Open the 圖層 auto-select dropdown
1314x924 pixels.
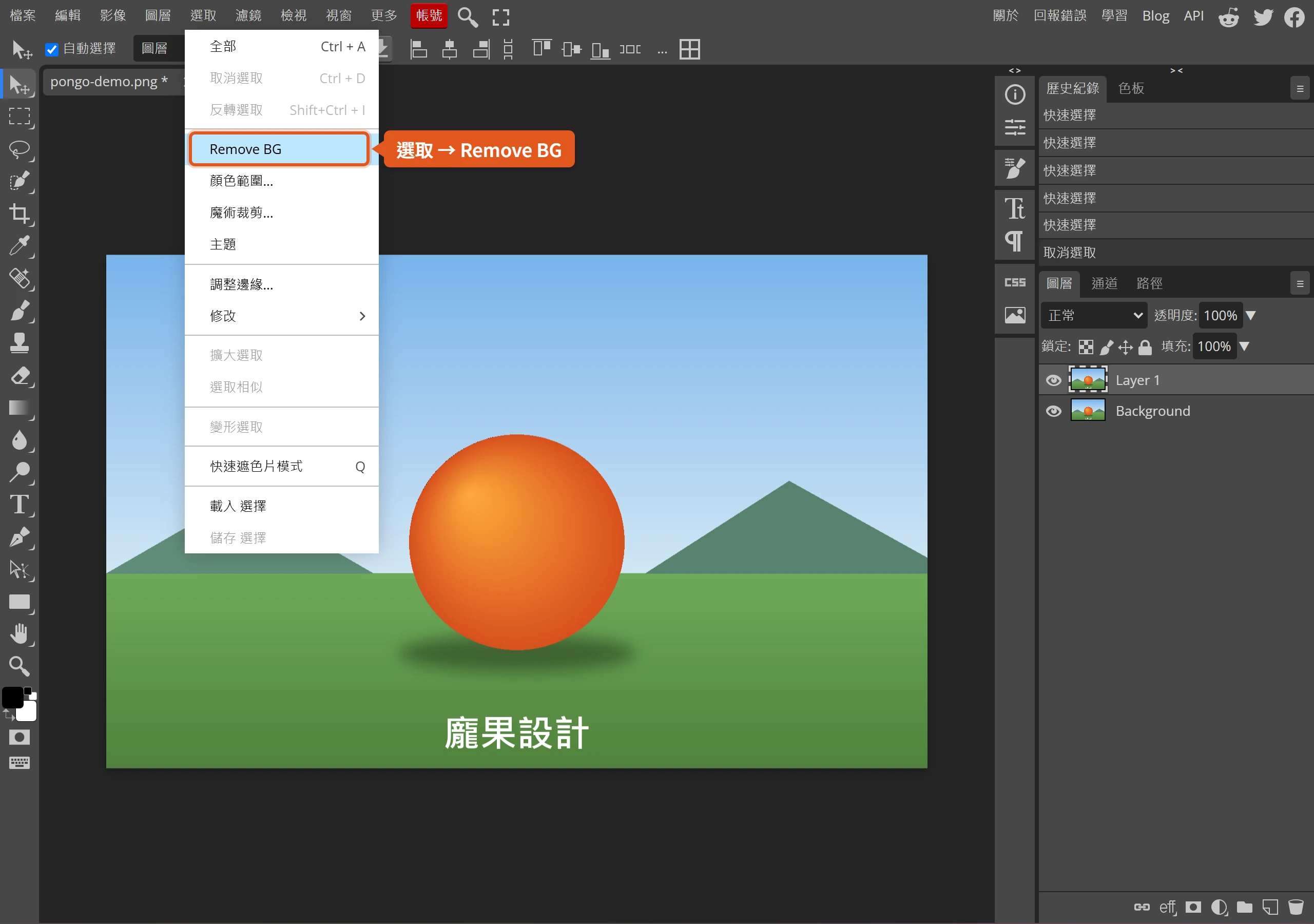[x=159, y=49]
